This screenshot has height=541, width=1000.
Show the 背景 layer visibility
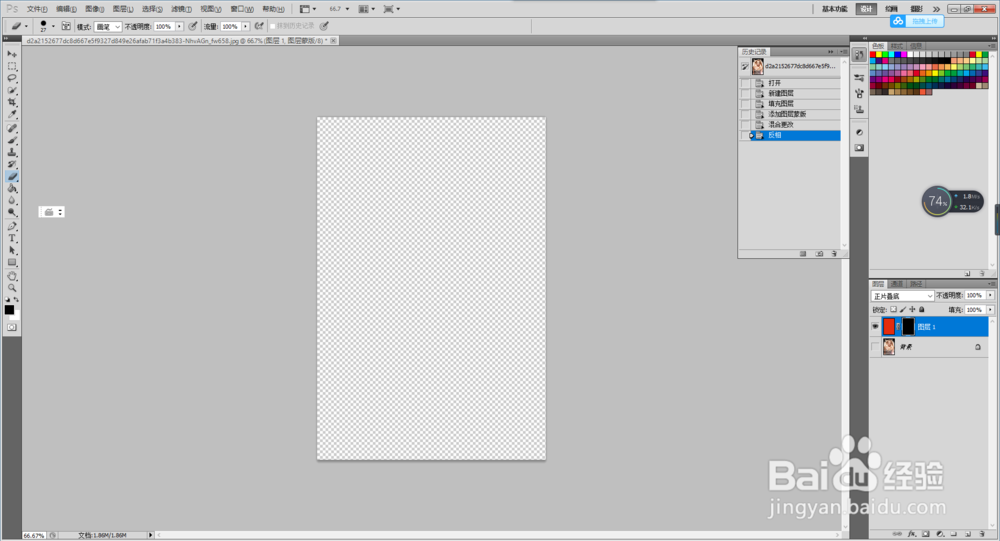(875, 347)
